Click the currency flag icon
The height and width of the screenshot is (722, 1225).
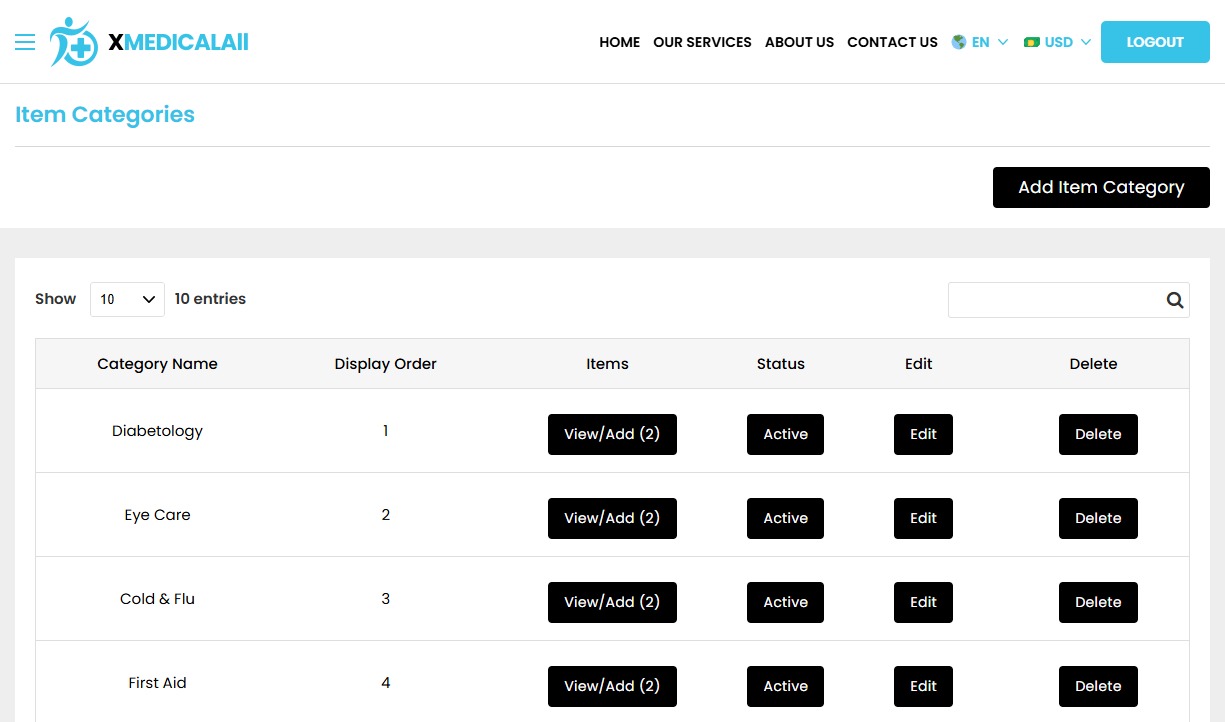(1031, 42)
